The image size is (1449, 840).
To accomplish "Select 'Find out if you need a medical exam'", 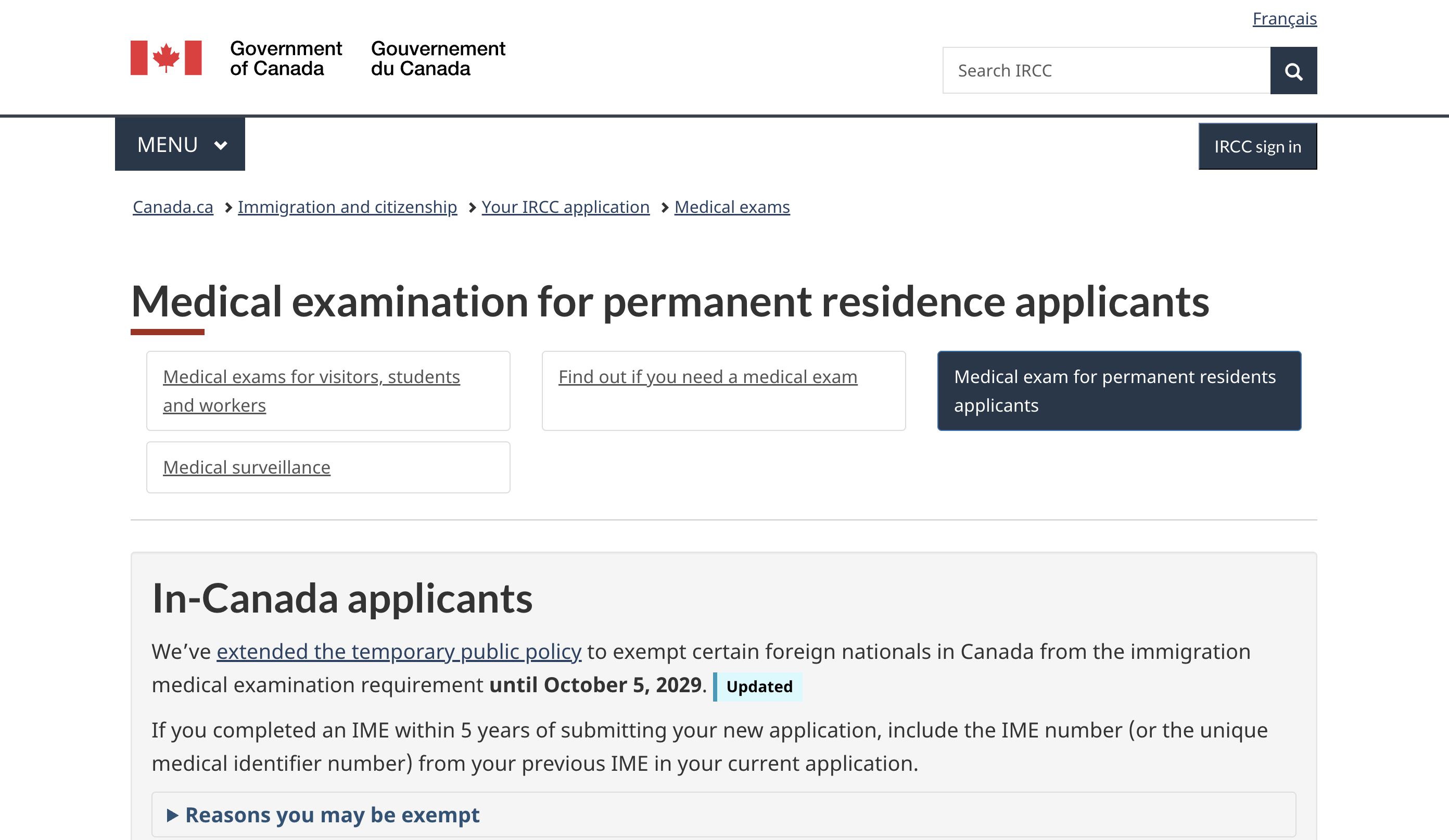I will (x=723, y=391).
